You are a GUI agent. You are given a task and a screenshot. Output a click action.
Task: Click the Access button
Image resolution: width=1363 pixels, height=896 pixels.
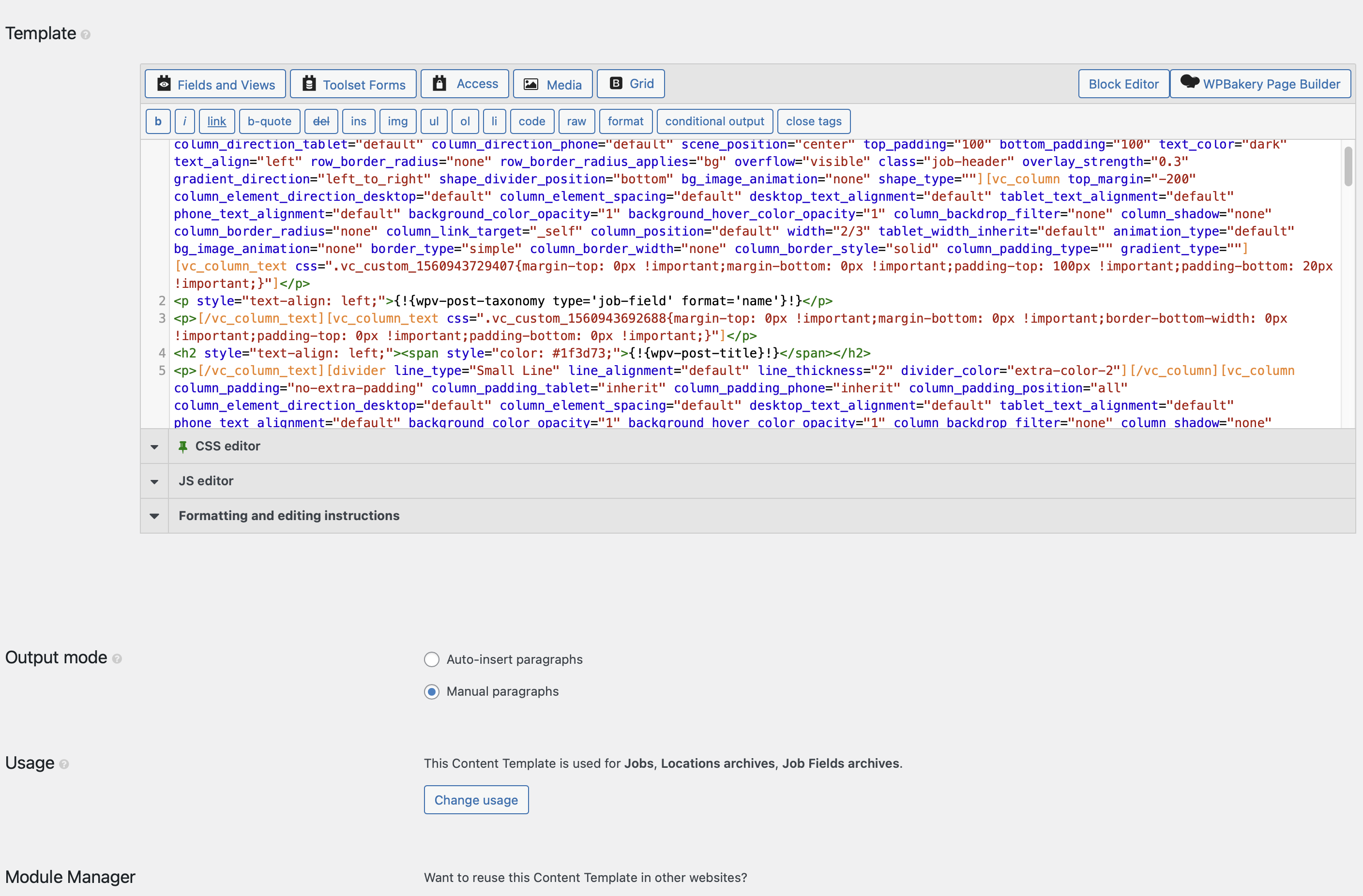(465, 84)
